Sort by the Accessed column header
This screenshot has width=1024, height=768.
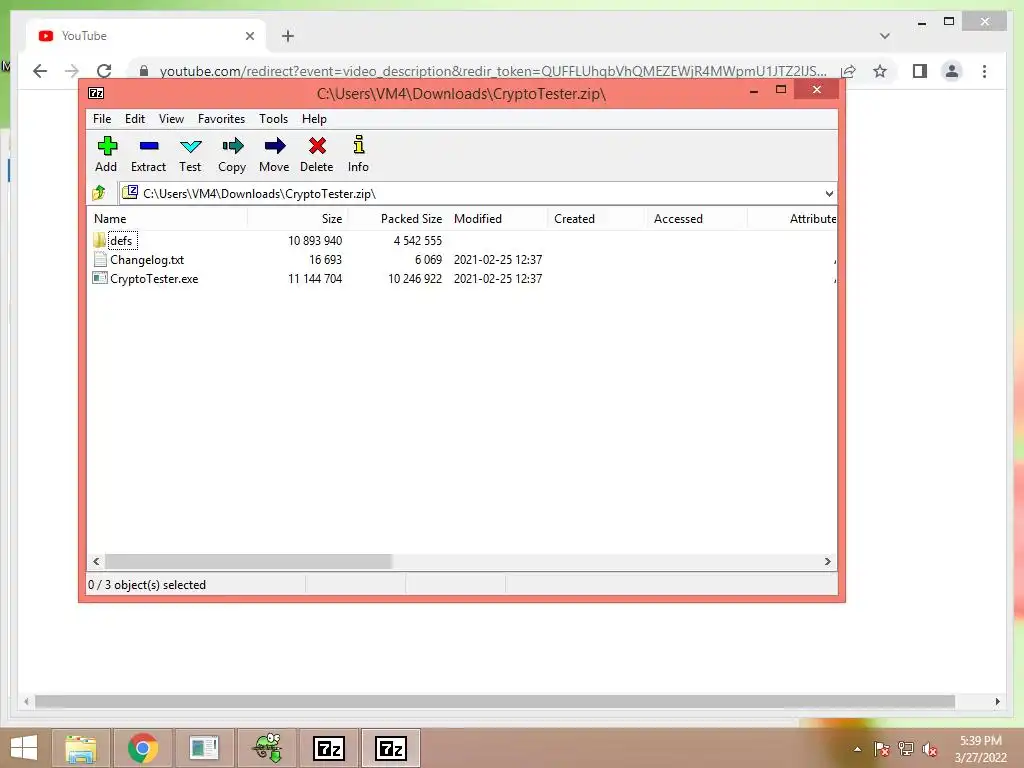(697, 219)
